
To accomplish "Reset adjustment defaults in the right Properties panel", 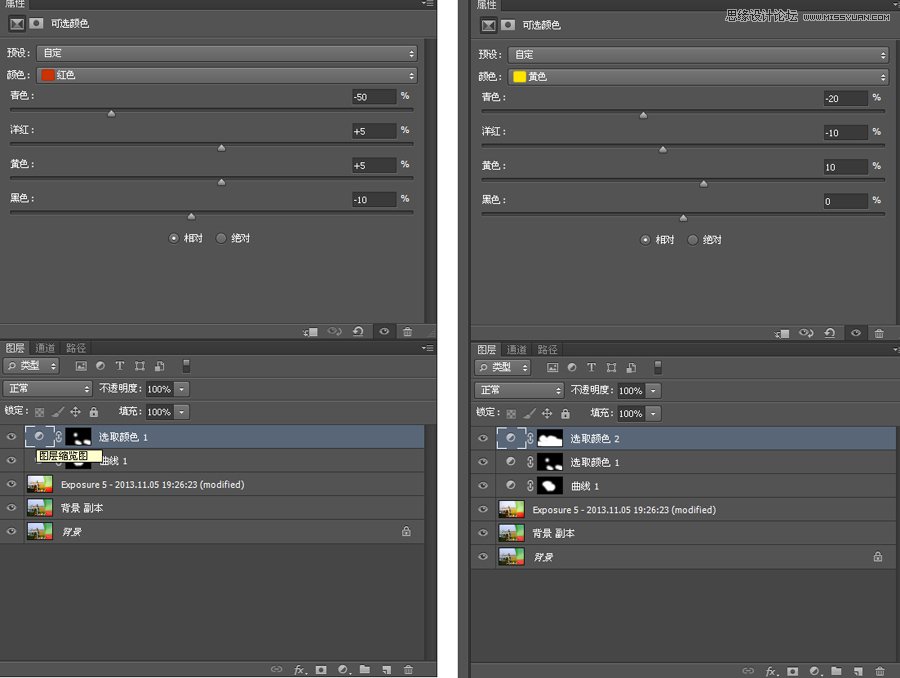I will pyautogui.click(x=830, y=333).
